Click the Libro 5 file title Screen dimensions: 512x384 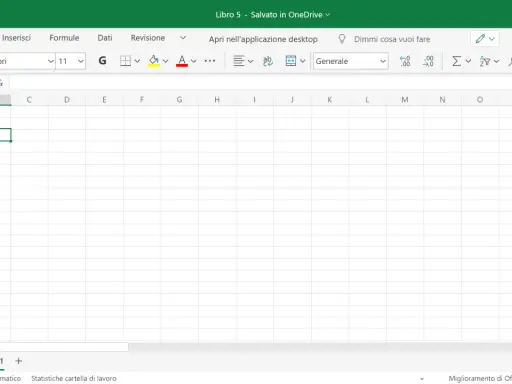[228, 15]
